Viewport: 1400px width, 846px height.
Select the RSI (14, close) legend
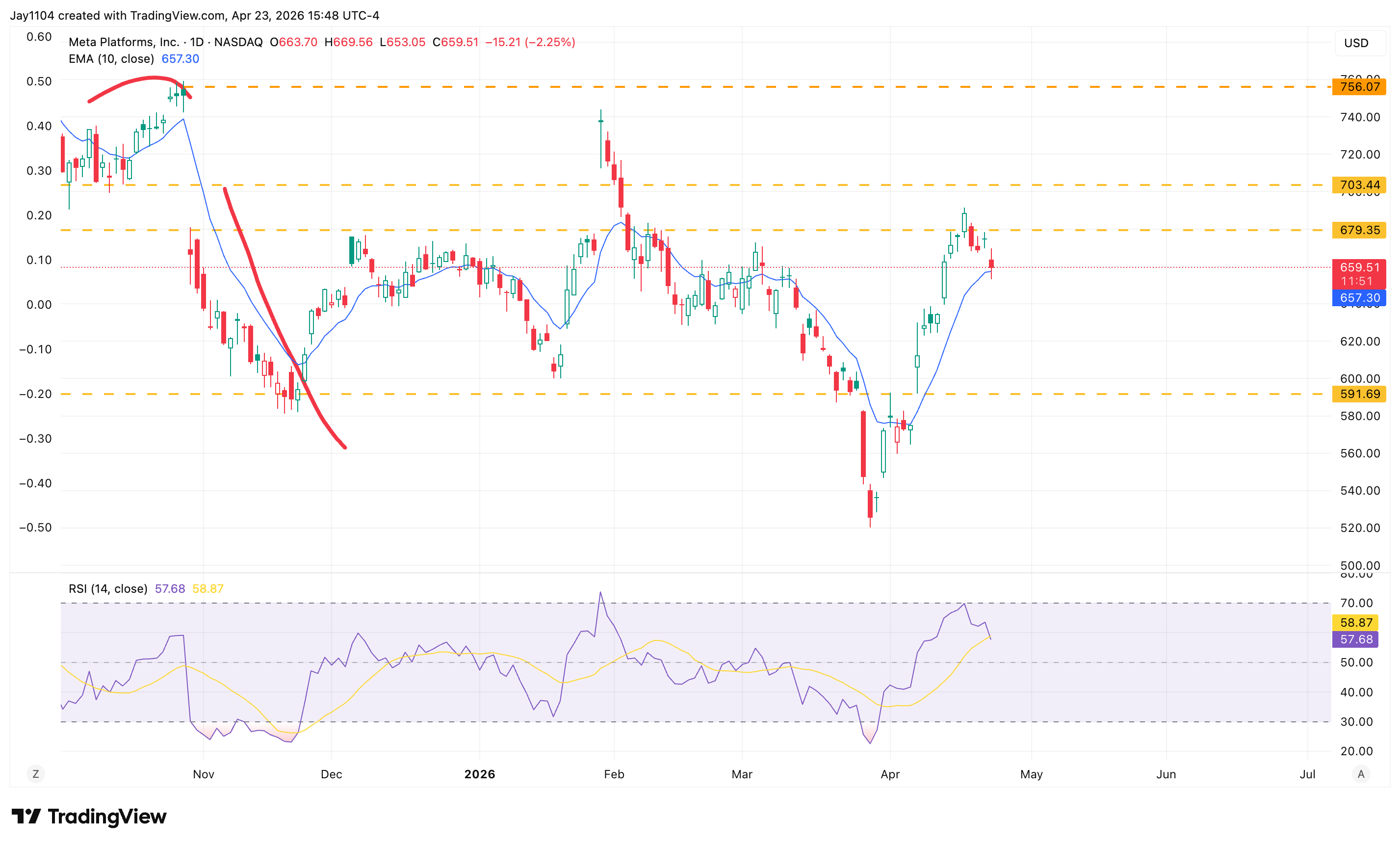point(108,588)
